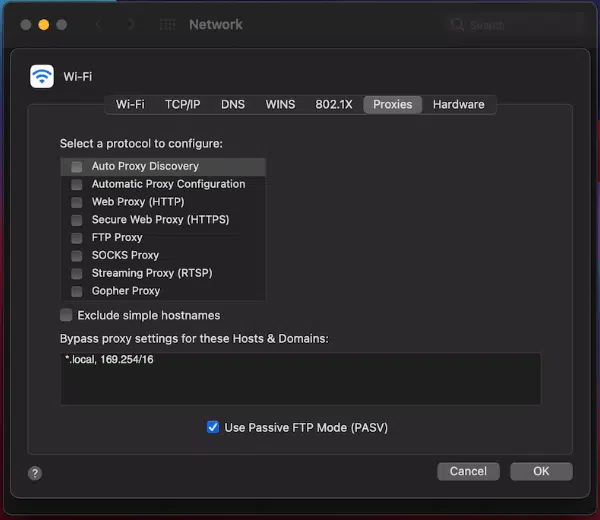Enable Automatic Proxy Configuration checkbox
600x520 pixels.
[77, 184]
